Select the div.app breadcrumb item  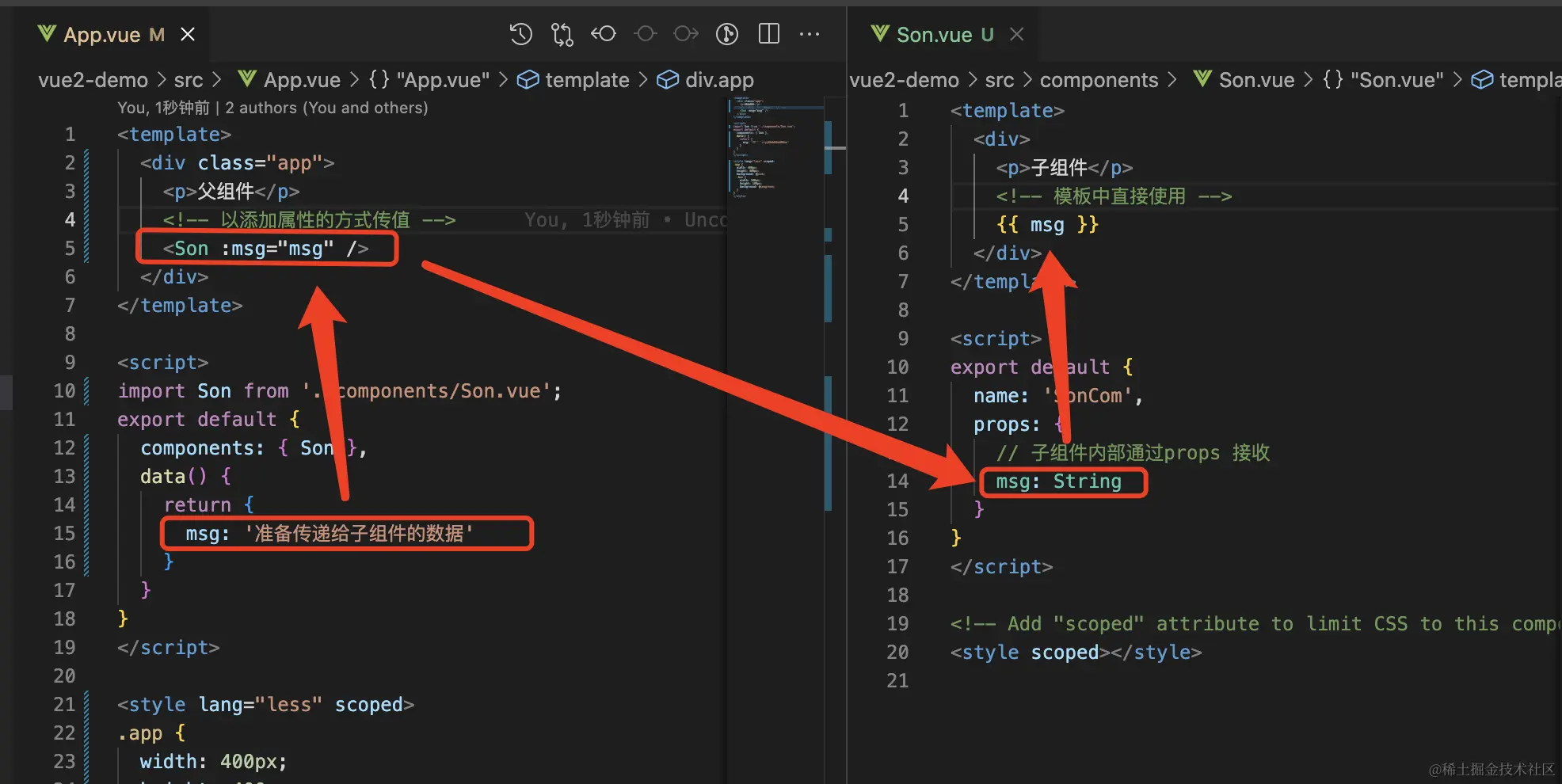(x=706, y=80)
